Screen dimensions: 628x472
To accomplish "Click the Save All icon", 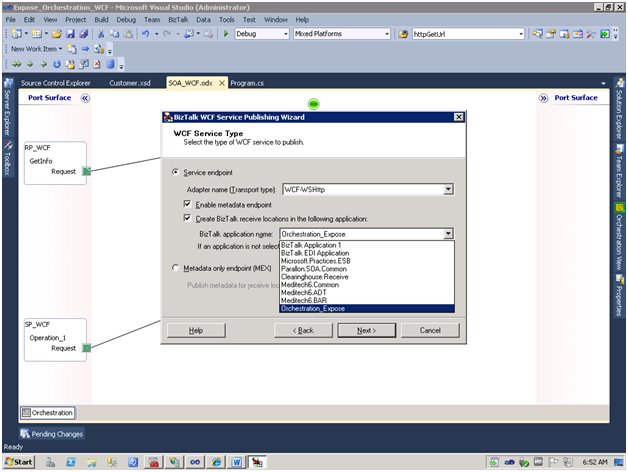I will [x=83, y=34].
